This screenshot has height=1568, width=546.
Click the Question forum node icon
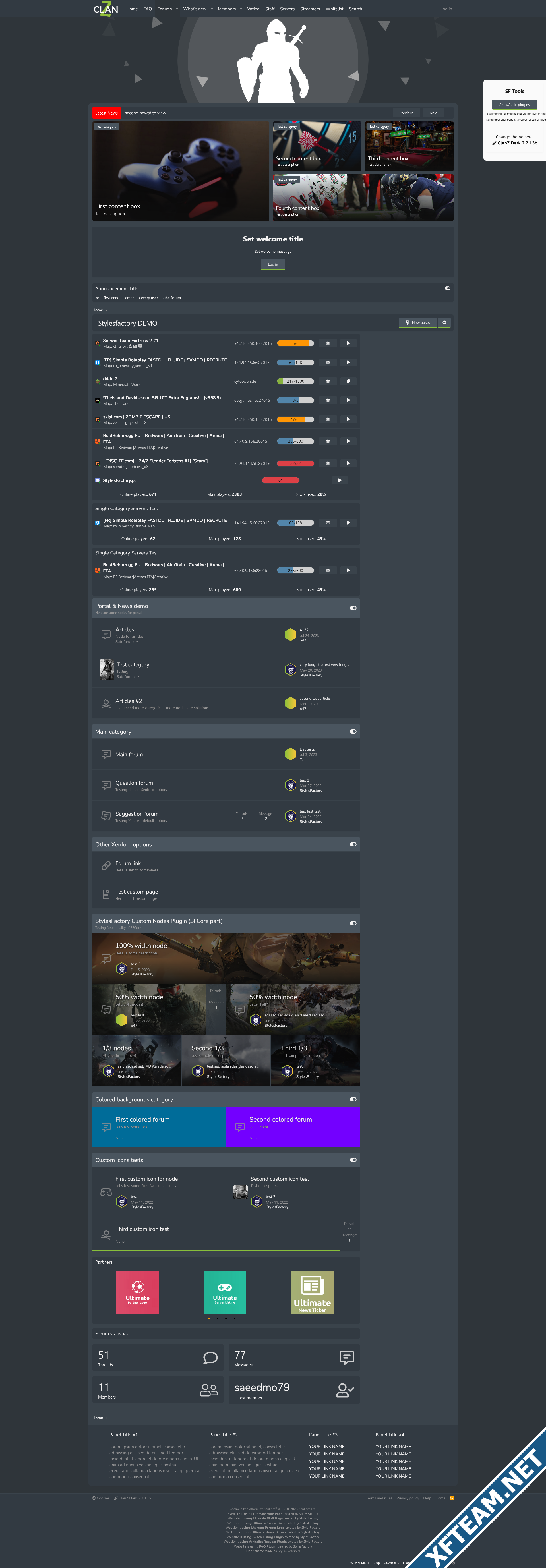(x=106, y=785)
